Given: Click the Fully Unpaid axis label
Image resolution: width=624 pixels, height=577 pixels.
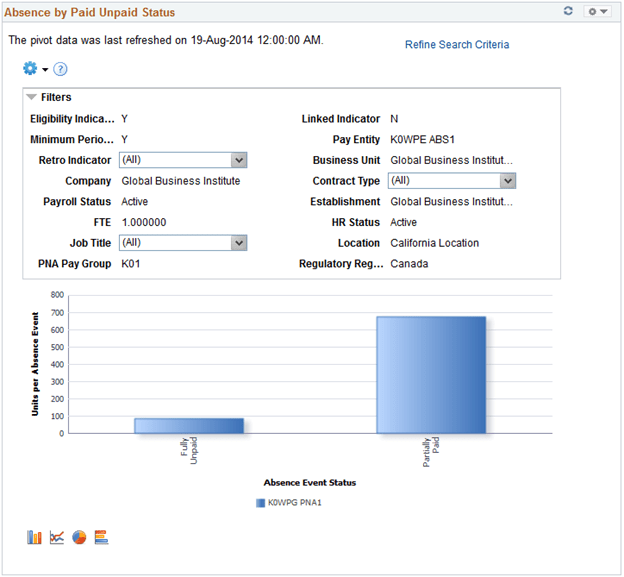Looking at the screenshot, I should [189, 450].
